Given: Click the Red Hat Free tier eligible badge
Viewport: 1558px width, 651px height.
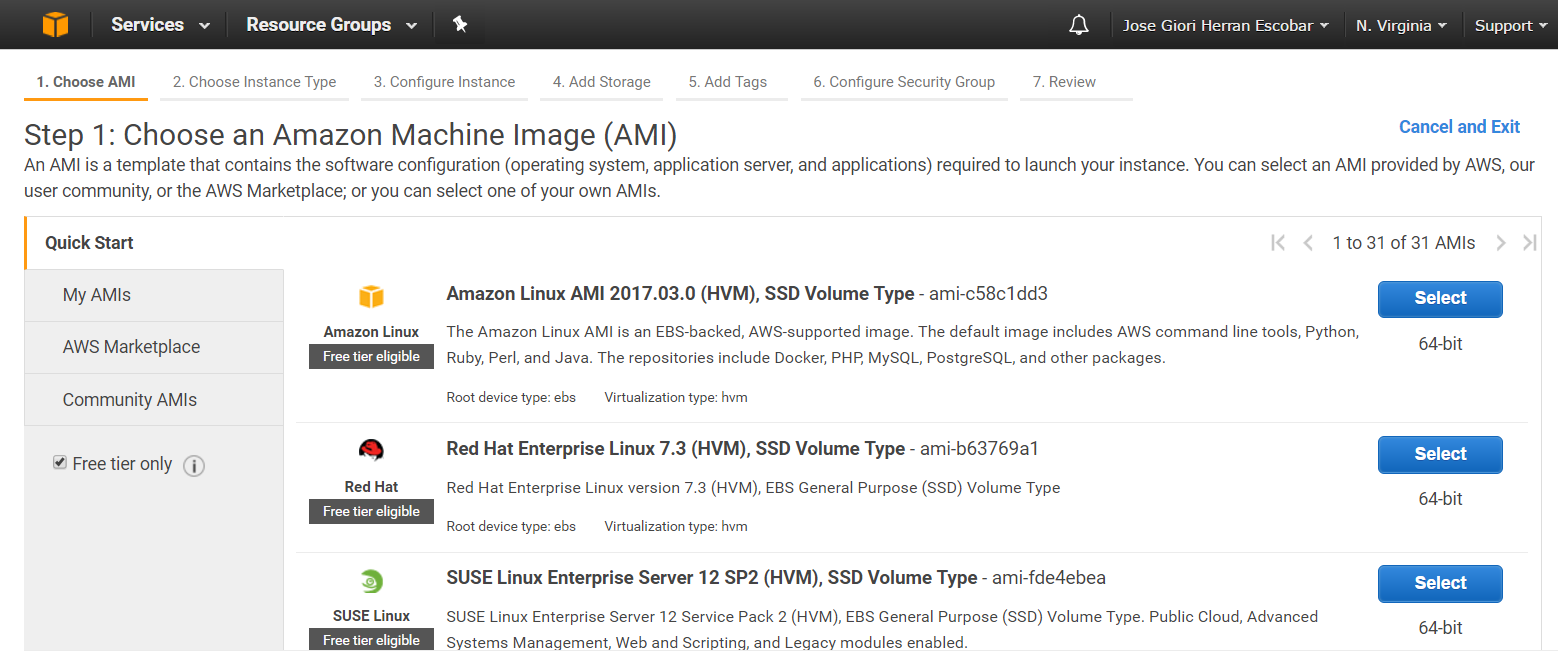Looking at the screenshot, I should (x=371, y=511).
